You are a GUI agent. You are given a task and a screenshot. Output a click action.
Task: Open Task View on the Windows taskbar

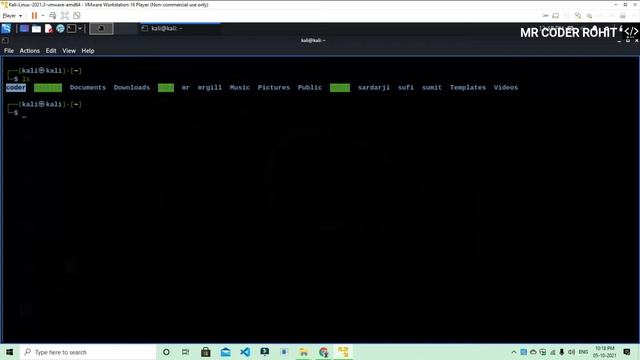pos(186,352)
